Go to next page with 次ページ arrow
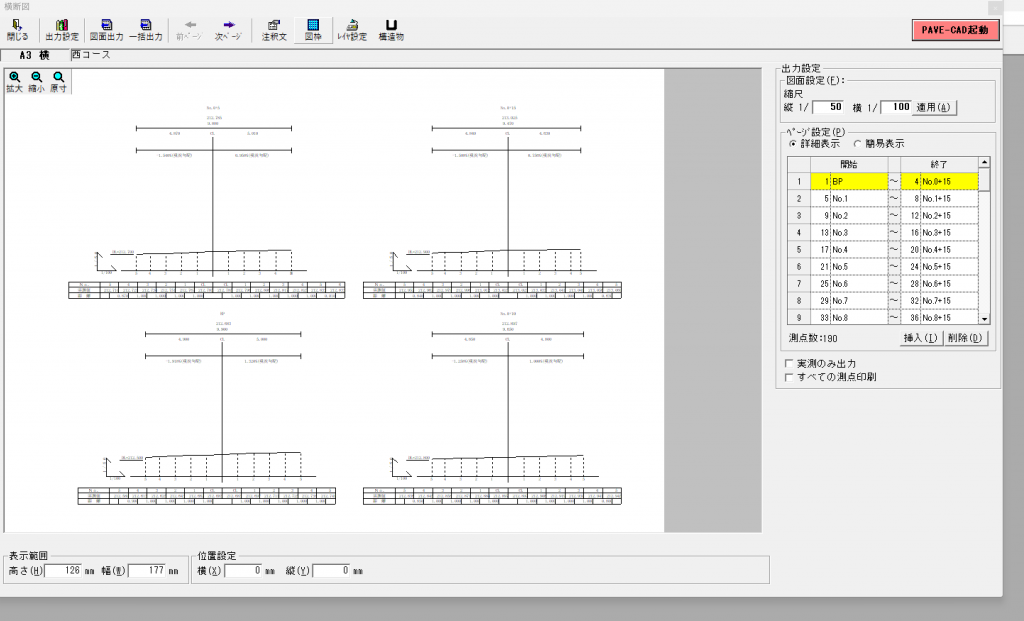 (228, 30)
